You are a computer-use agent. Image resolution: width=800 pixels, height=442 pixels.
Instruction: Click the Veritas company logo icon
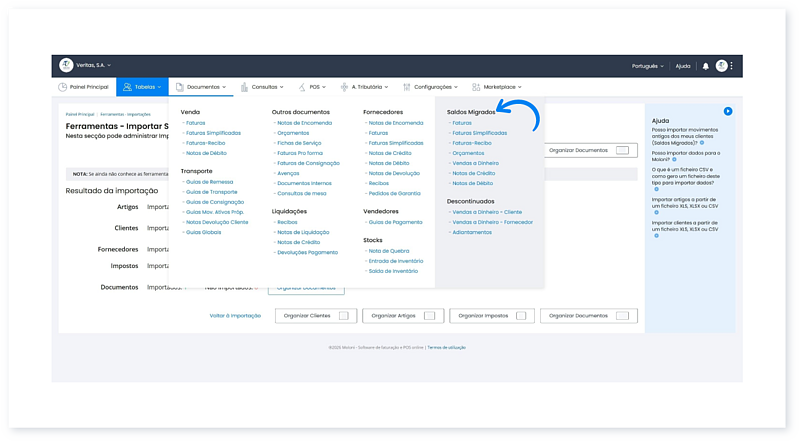pyautogui.click(x=66, y=66)
